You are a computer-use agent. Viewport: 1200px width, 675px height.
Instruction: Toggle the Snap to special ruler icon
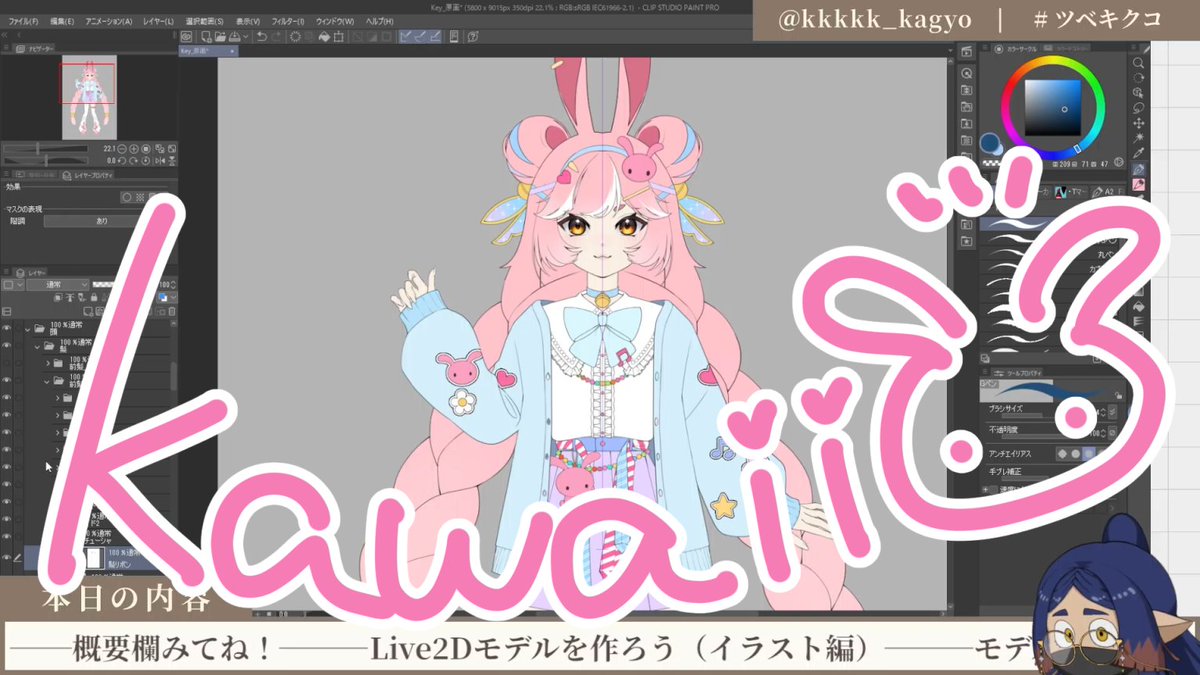[x=422, y=37]
